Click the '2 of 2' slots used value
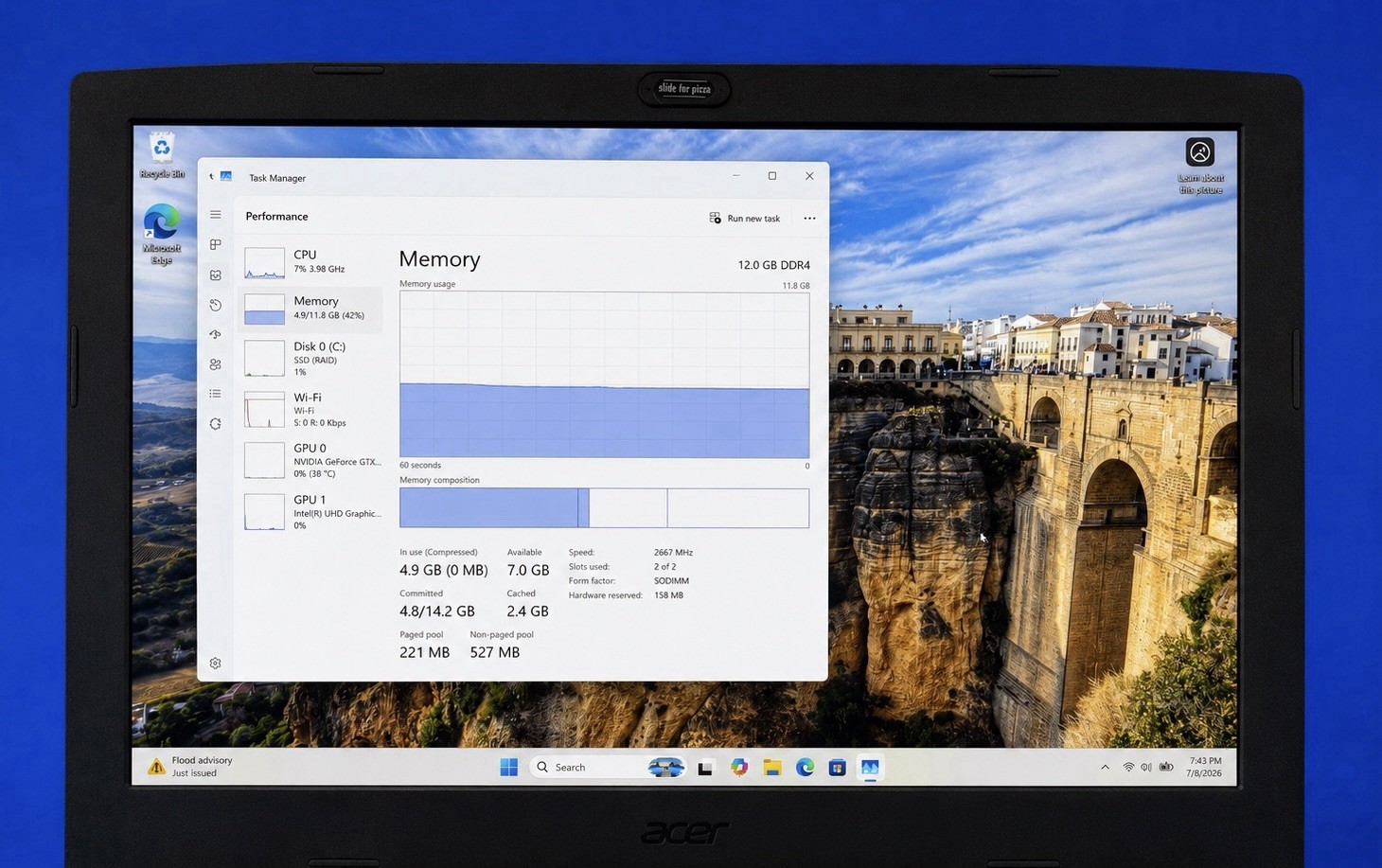Viewport: 1382px width, 868px height. coord(664,567)
